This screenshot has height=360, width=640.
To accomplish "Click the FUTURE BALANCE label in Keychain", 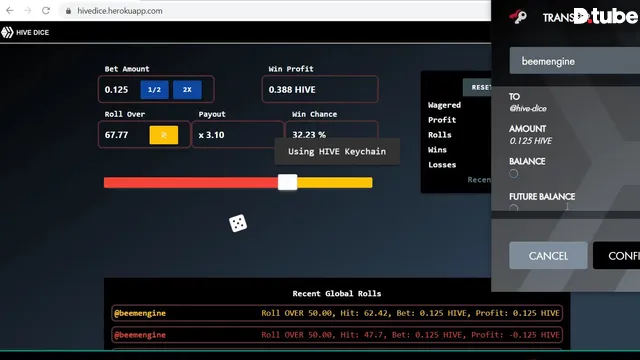I will click(x=542, y=197).
